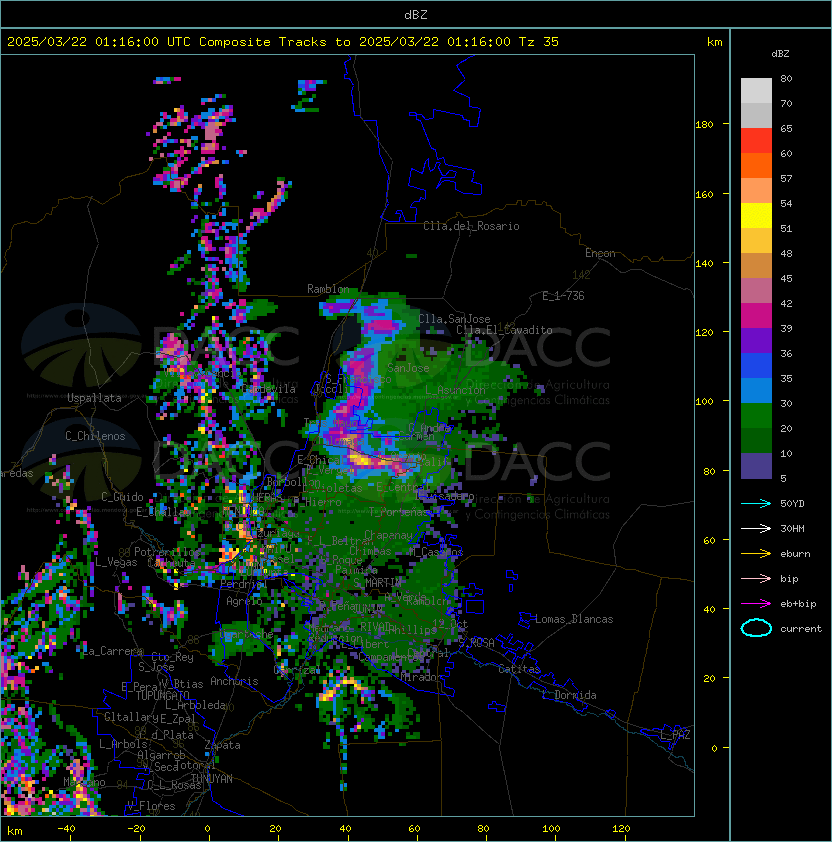
Task: Click the 0 tick on horizontal km axis
Action: 208,829
